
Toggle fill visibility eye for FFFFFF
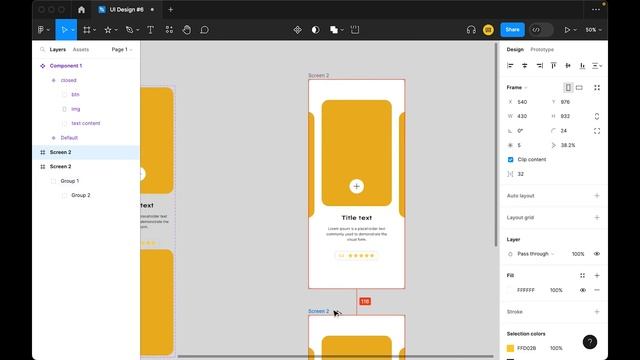tap(582, 290)
